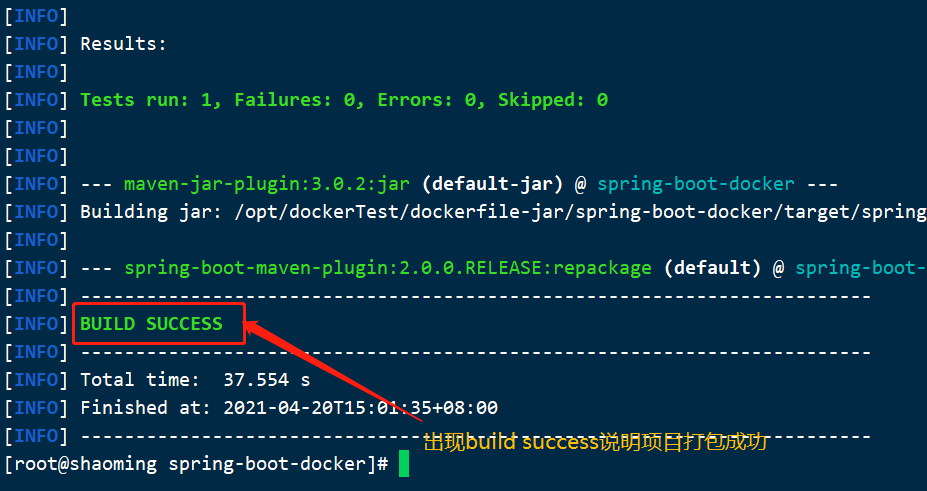This screenshot has height=491, width=927.
Task: Click the Building jar file path
Action: point(581,212)
